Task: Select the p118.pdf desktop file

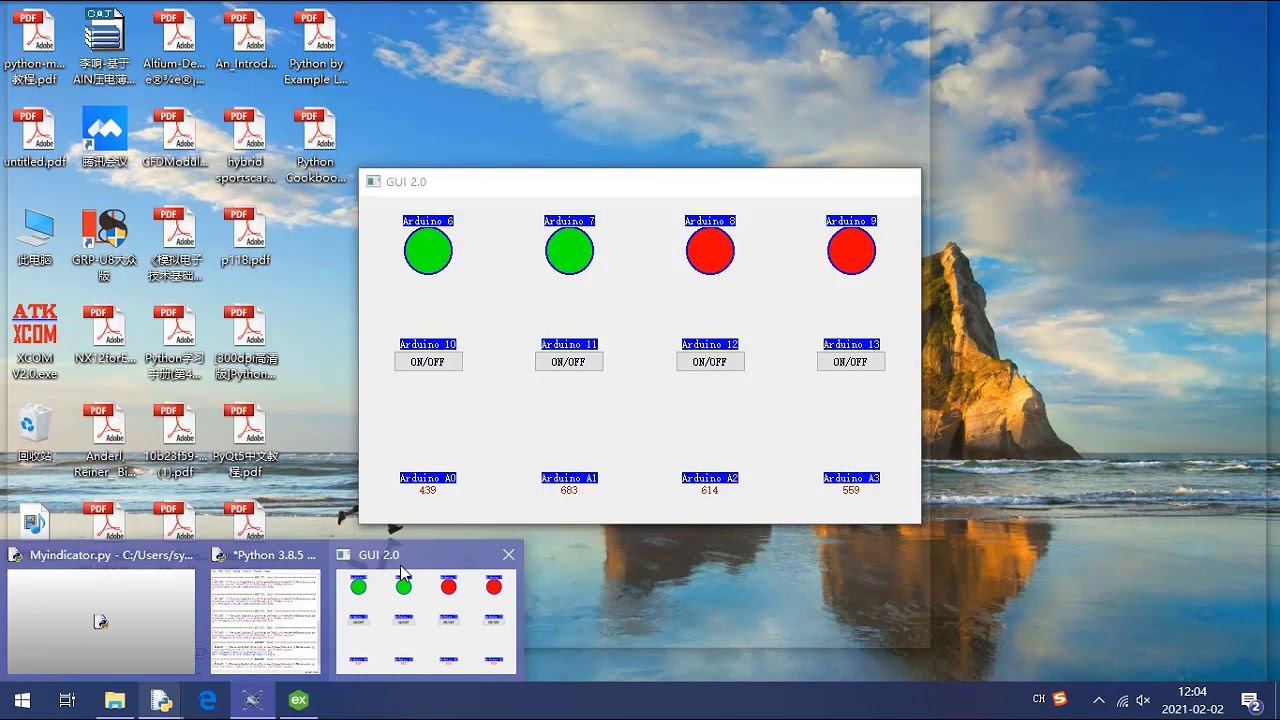Action: coord(245,237)
